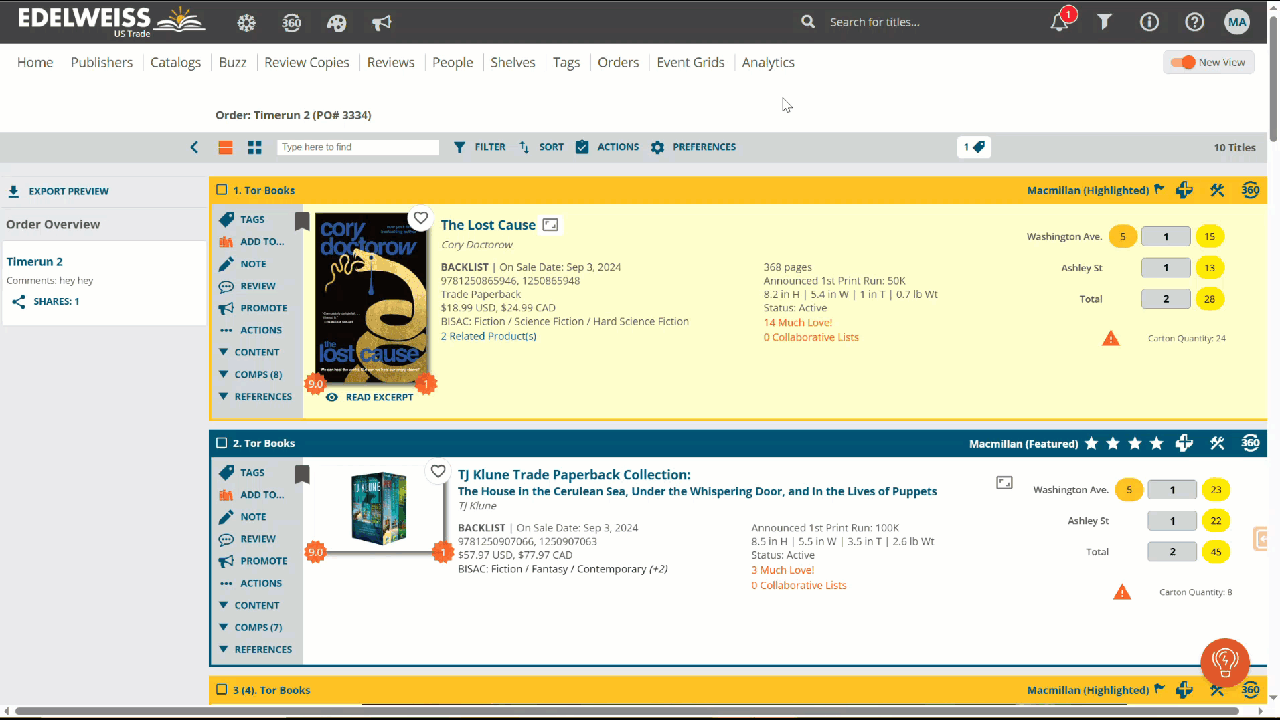This screenshot has width=1280, height=720.
Task: Open the lightbulb help bubble
Action: tap(1225, 662)
